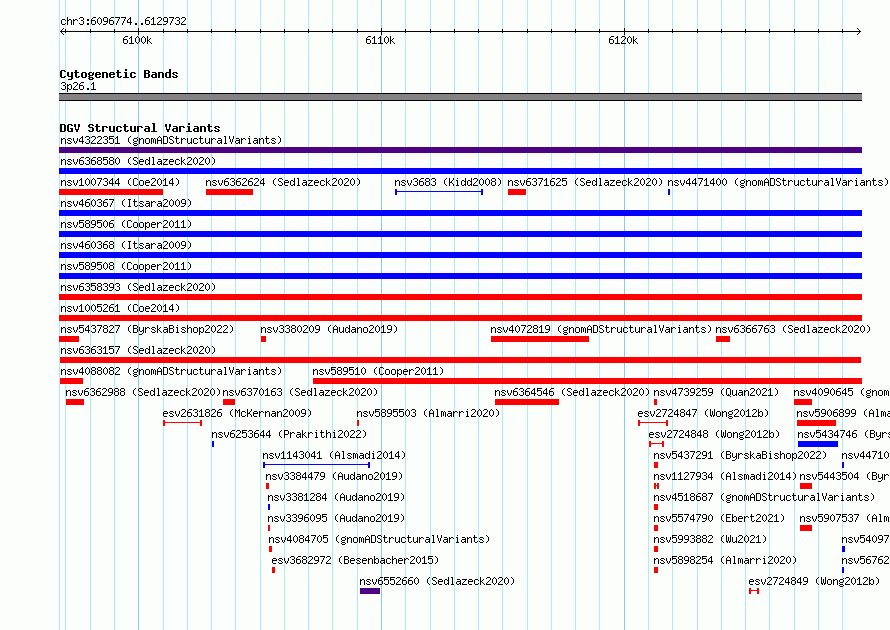890x630 pixels.
Task: Select the nsv3683 (Kidd2008) blue interval
Action: pyautogui.click(x=439, y=192)
